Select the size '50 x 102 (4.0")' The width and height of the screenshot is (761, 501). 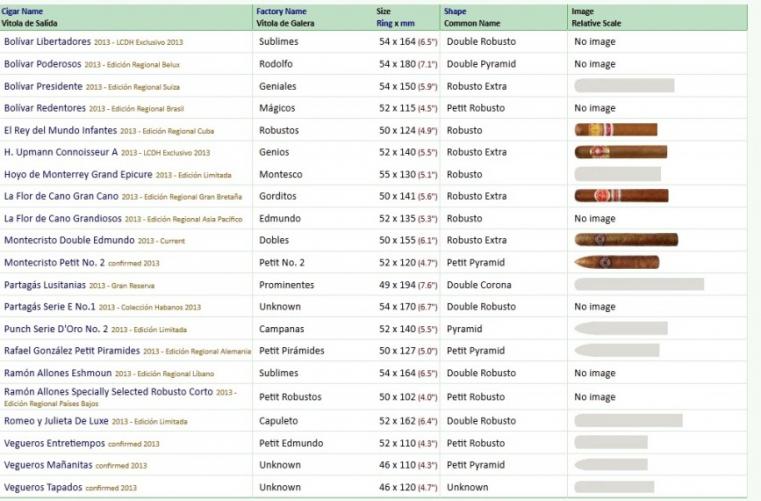[x=408, y=397]
